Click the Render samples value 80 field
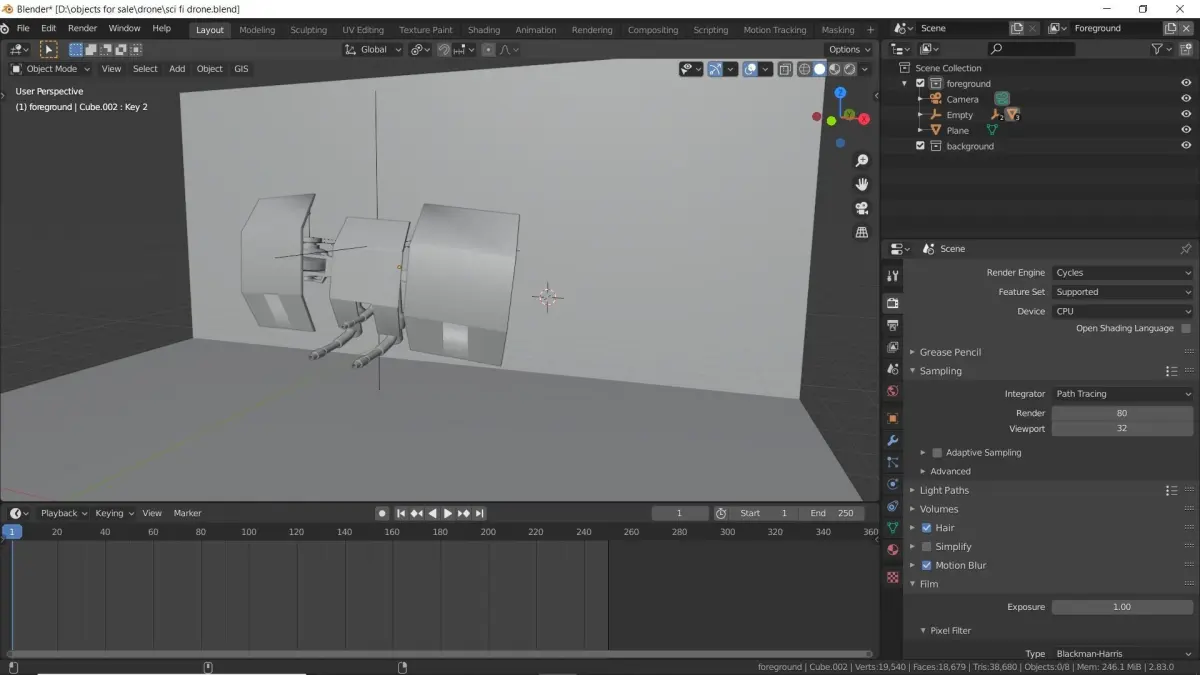 click(1122, 413)
